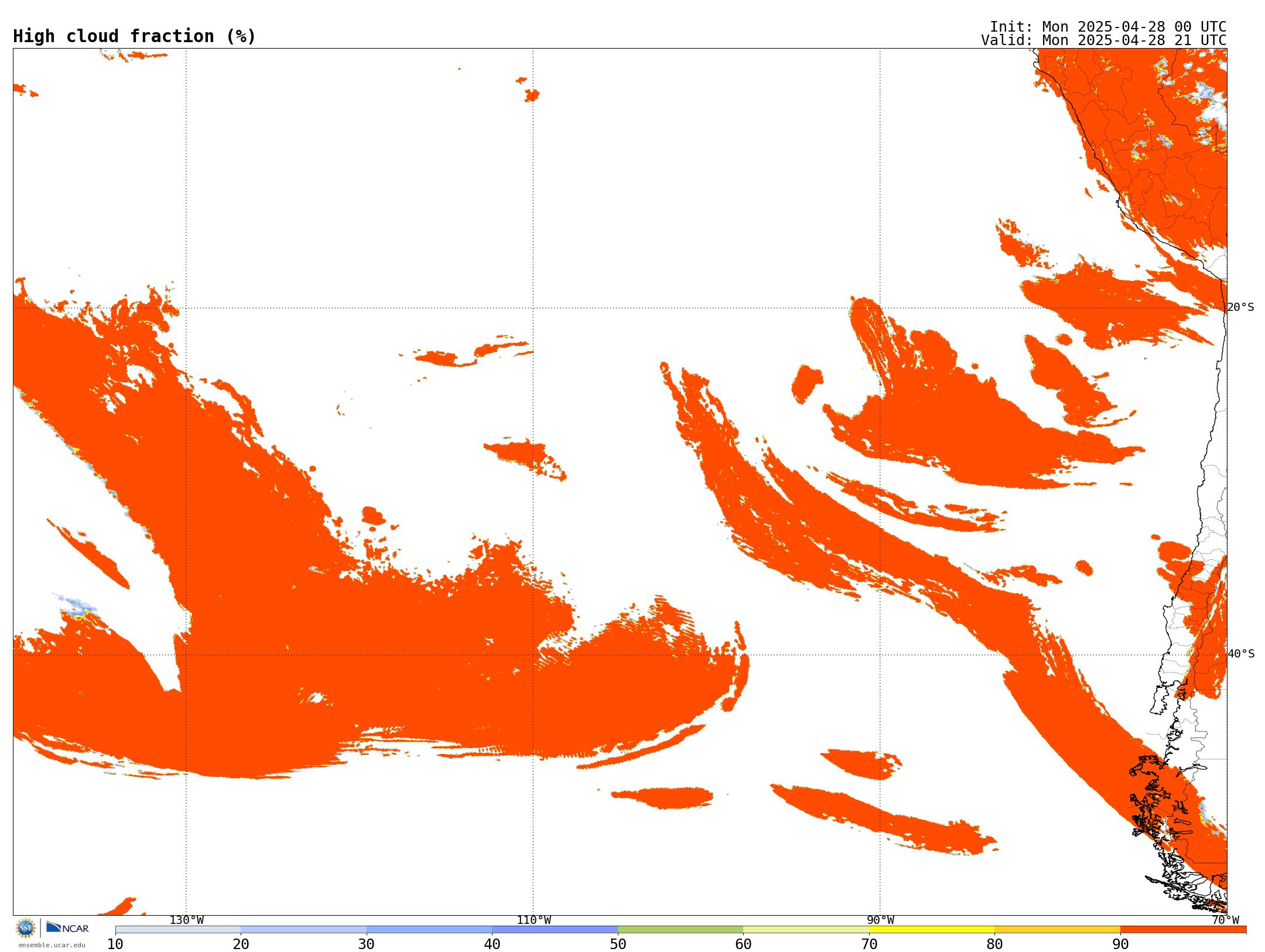The width and height of the screenshot is (1265, 952).
Task: Click the colorbar label '60'
Action: coord(743,944)
